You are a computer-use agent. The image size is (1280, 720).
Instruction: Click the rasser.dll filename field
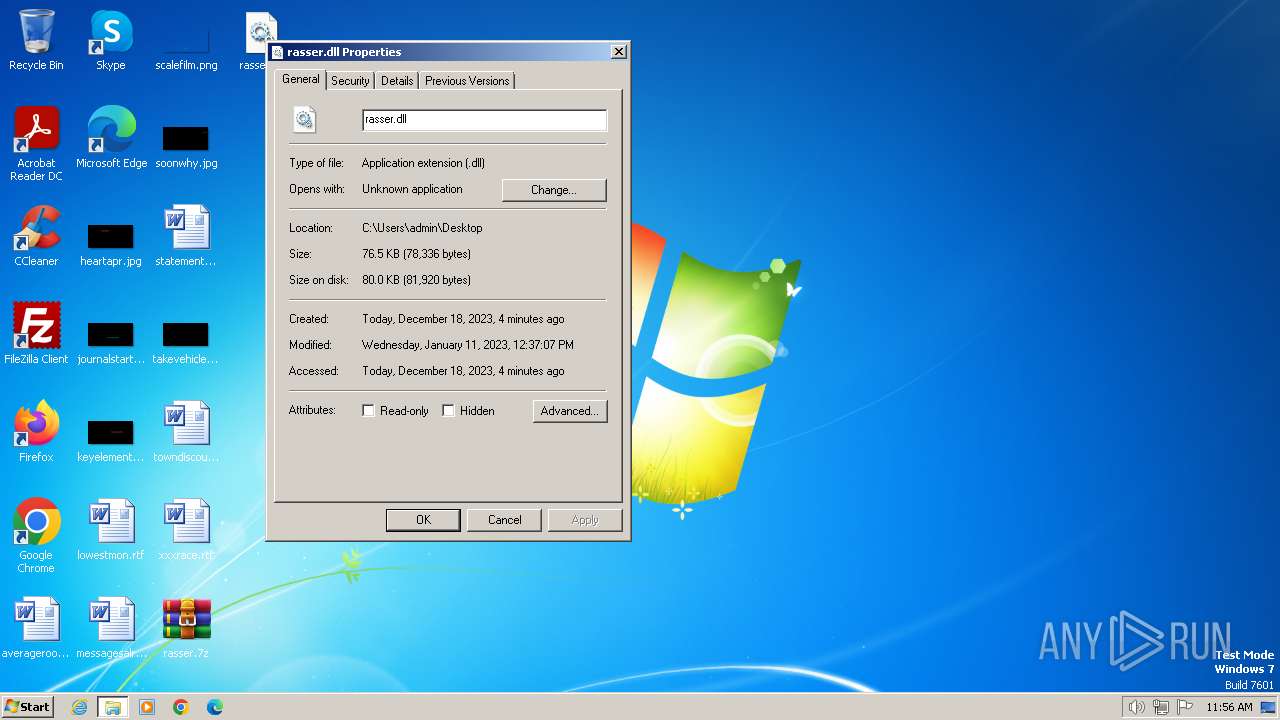484,119
